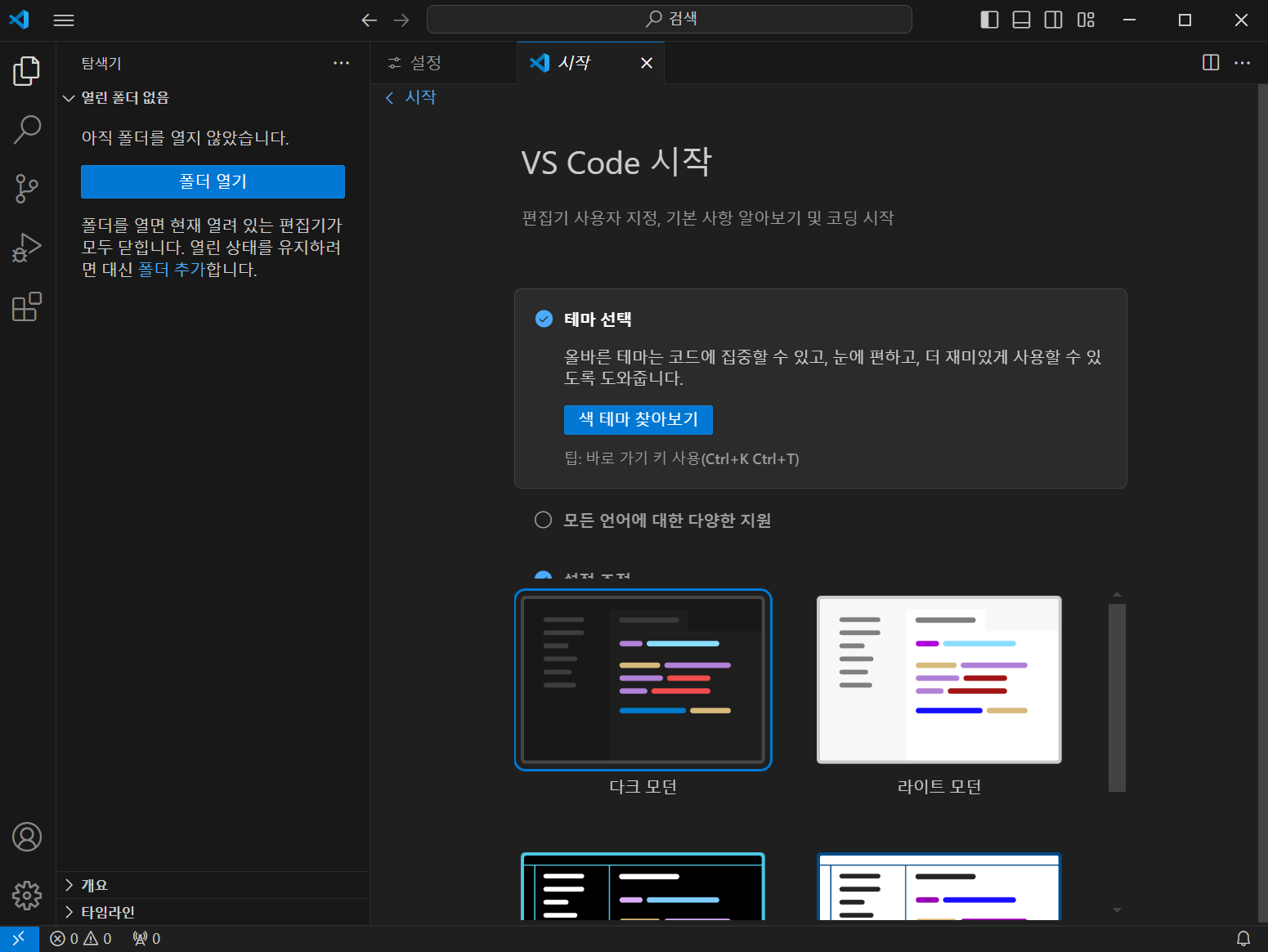This screenshot has height=952, width=1268.
Task: Open editor more actions ellipsis
Action: 1243,62
